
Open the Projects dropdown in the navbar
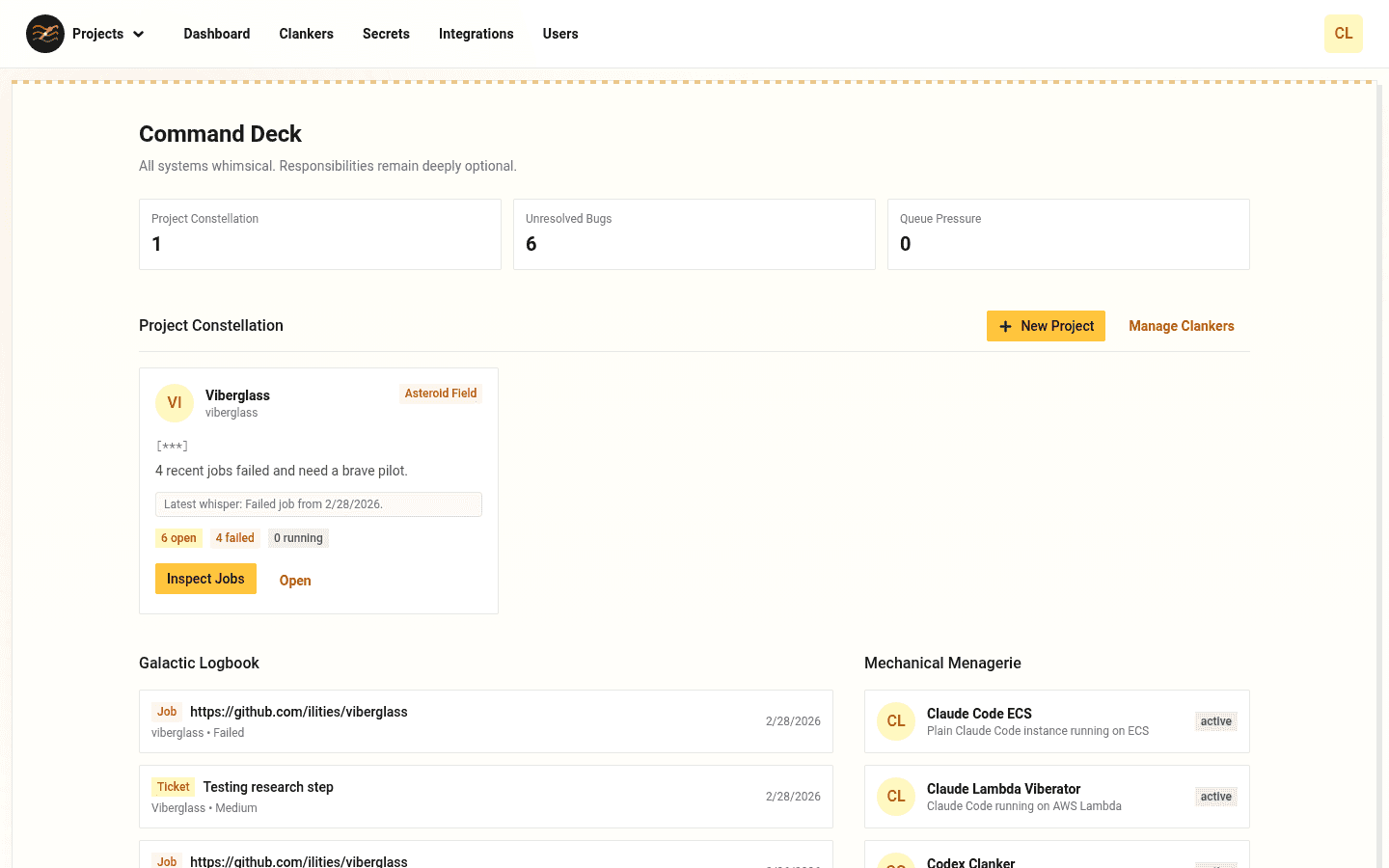point(108,34)
